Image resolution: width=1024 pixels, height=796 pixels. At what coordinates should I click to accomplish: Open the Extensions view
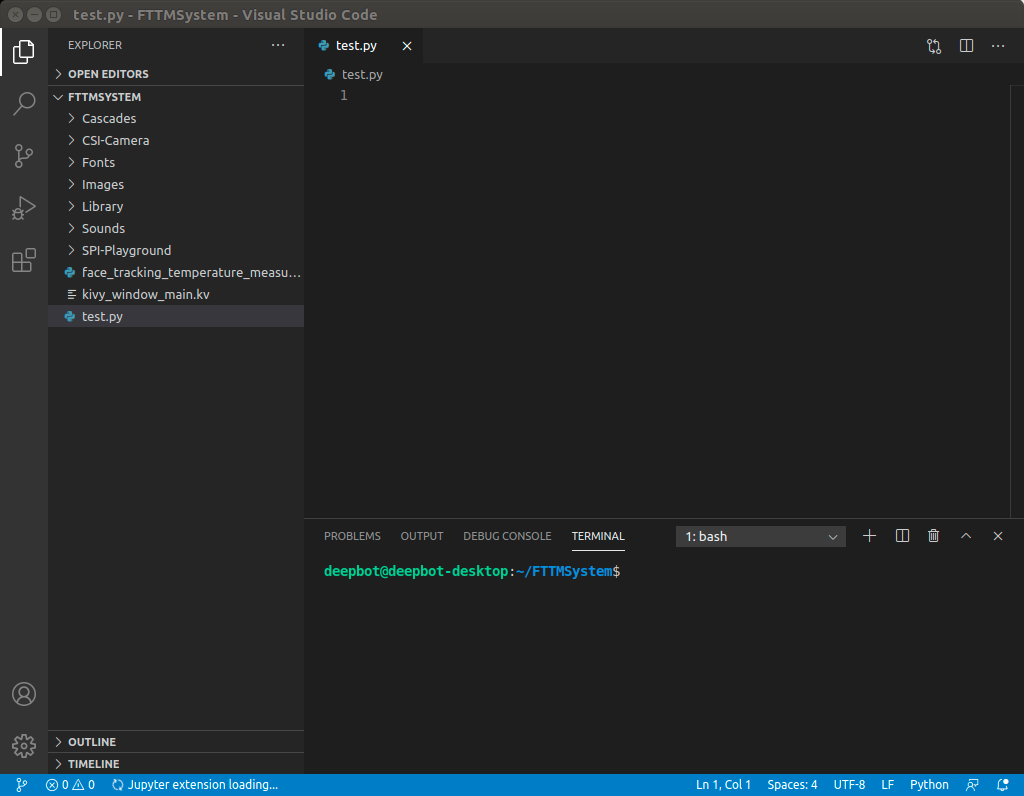pyautogui.click(x=24, y=261)
